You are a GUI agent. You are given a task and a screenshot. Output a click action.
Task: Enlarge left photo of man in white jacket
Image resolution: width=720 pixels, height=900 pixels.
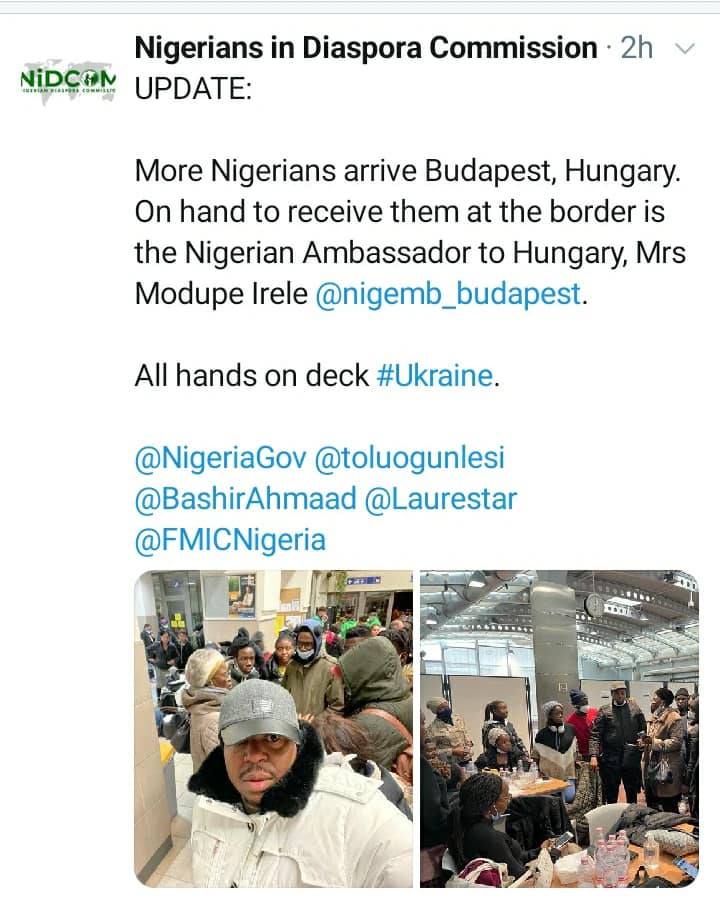[x=273, y=729]
